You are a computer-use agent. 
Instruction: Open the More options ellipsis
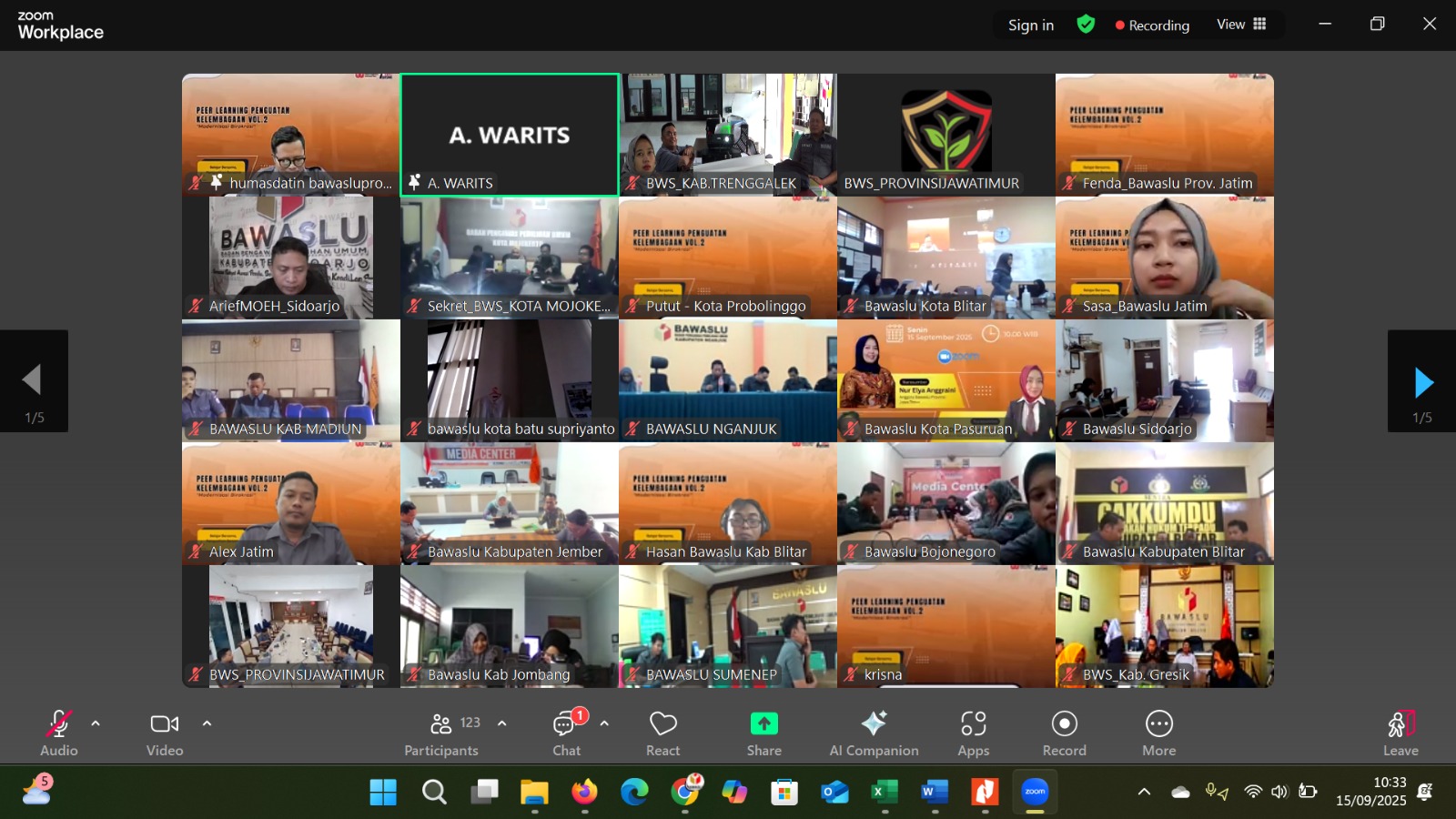tap(1158, 724)
